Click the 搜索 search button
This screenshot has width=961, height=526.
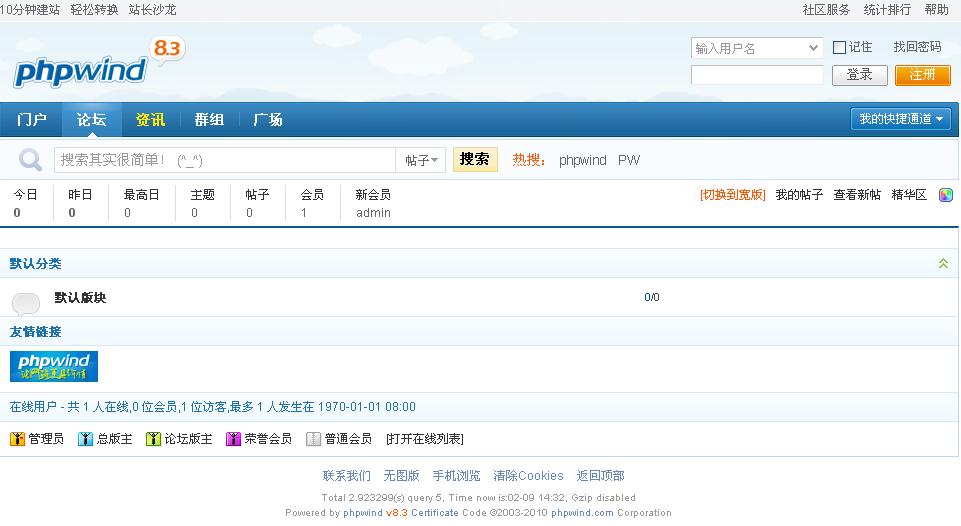475,159
